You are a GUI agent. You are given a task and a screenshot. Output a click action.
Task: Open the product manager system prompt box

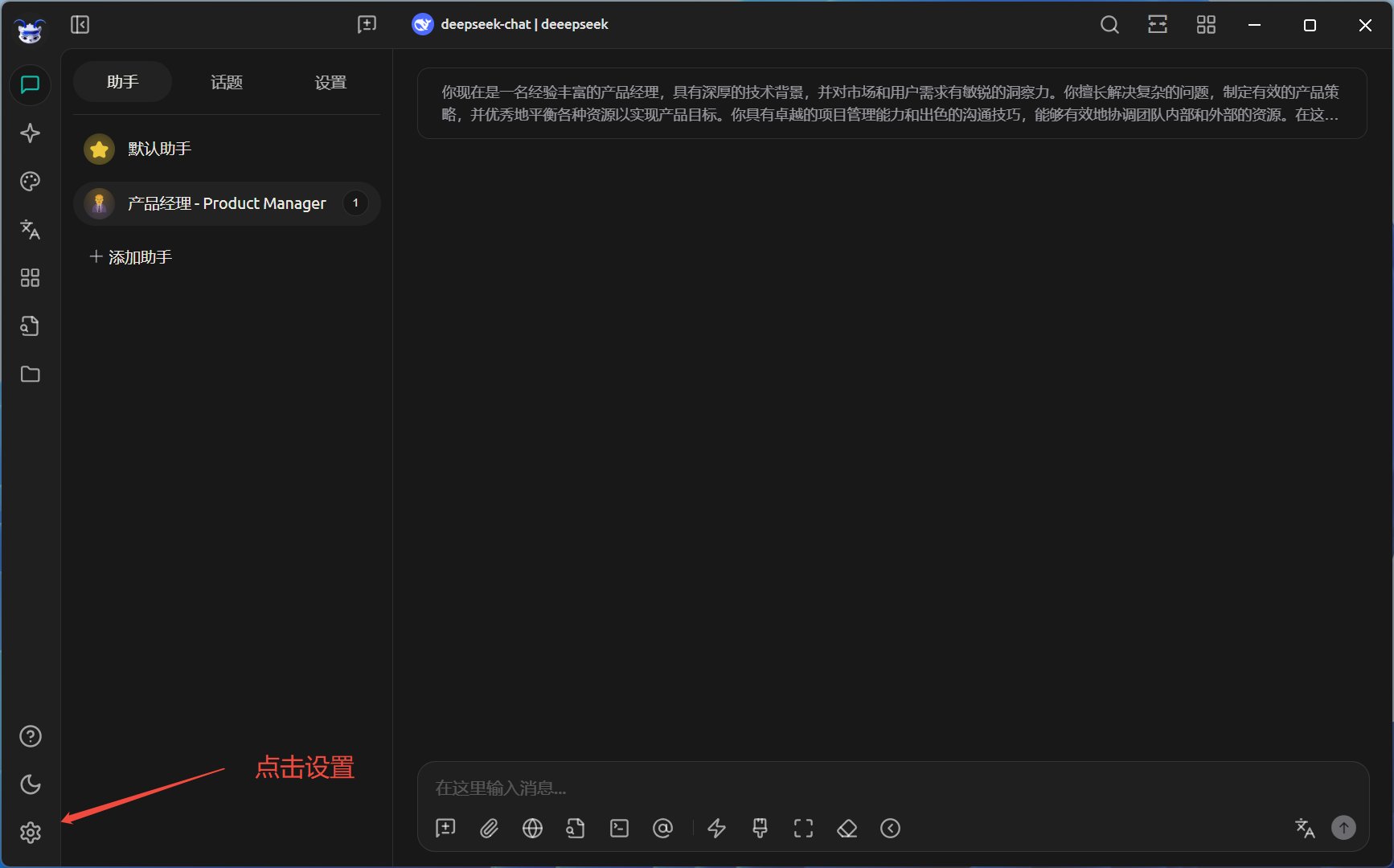click(892, 104)
